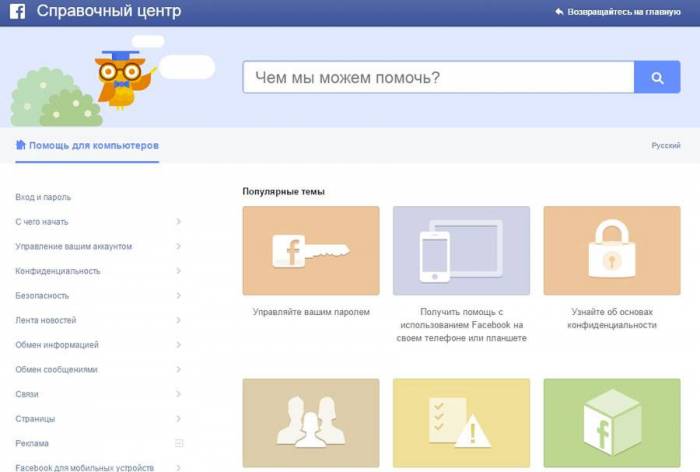Open the checklist warning tile

pyautogui.click(x=461, y=422)
